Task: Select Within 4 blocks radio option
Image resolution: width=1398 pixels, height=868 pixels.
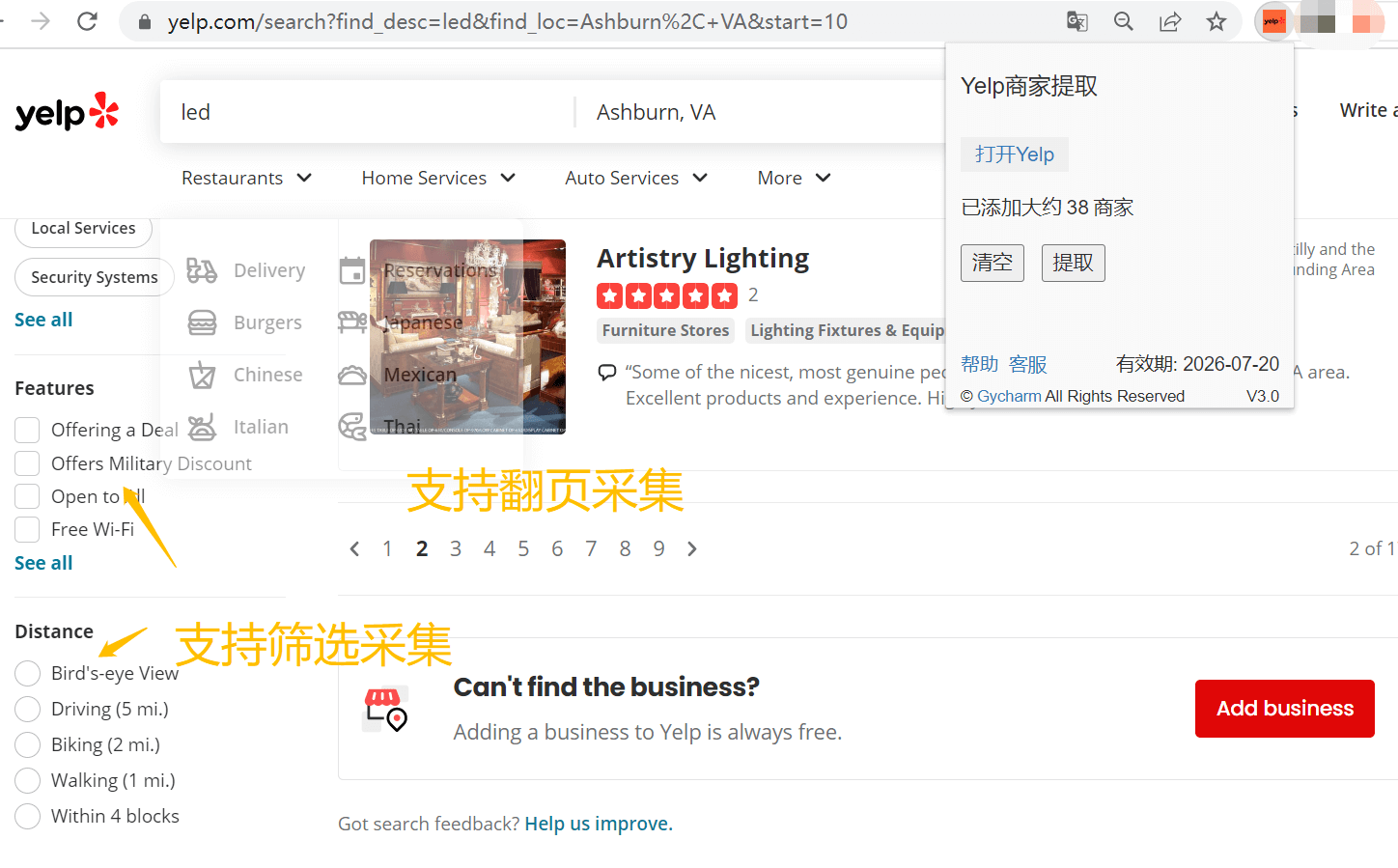Action: point(27,816)
